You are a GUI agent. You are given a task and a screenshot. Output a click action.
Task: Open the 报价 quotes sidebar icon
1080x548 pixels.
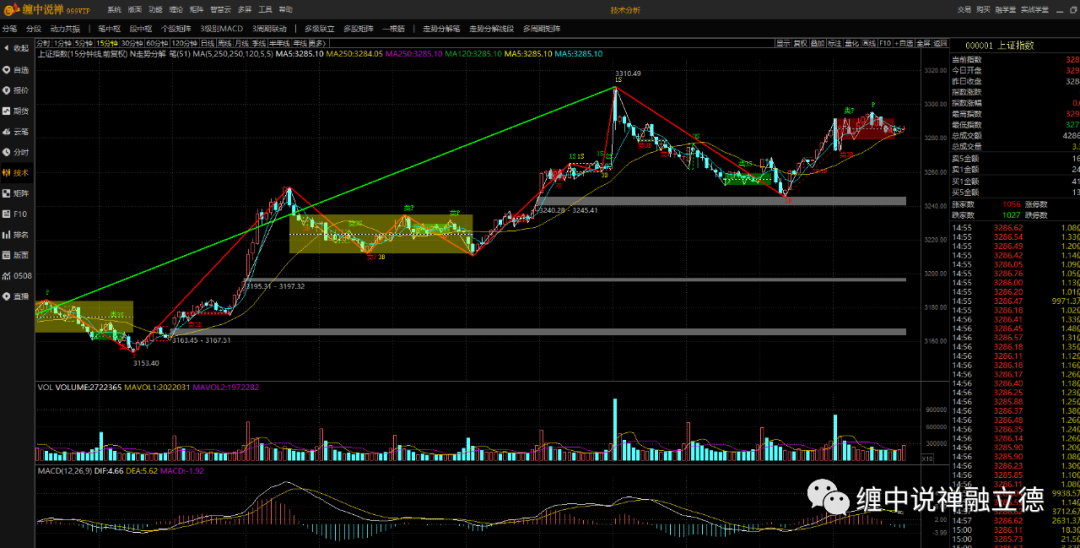(16, 90)
